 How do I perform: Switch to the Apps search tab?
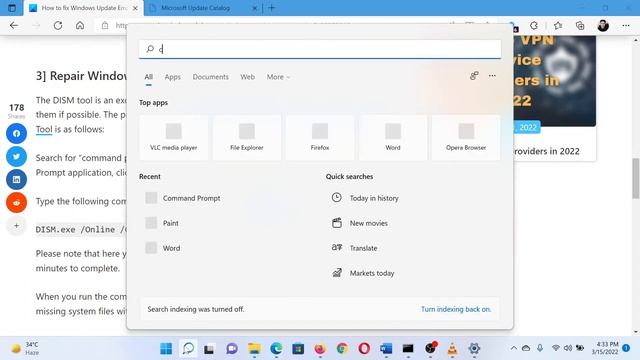(x=172, y=77)
